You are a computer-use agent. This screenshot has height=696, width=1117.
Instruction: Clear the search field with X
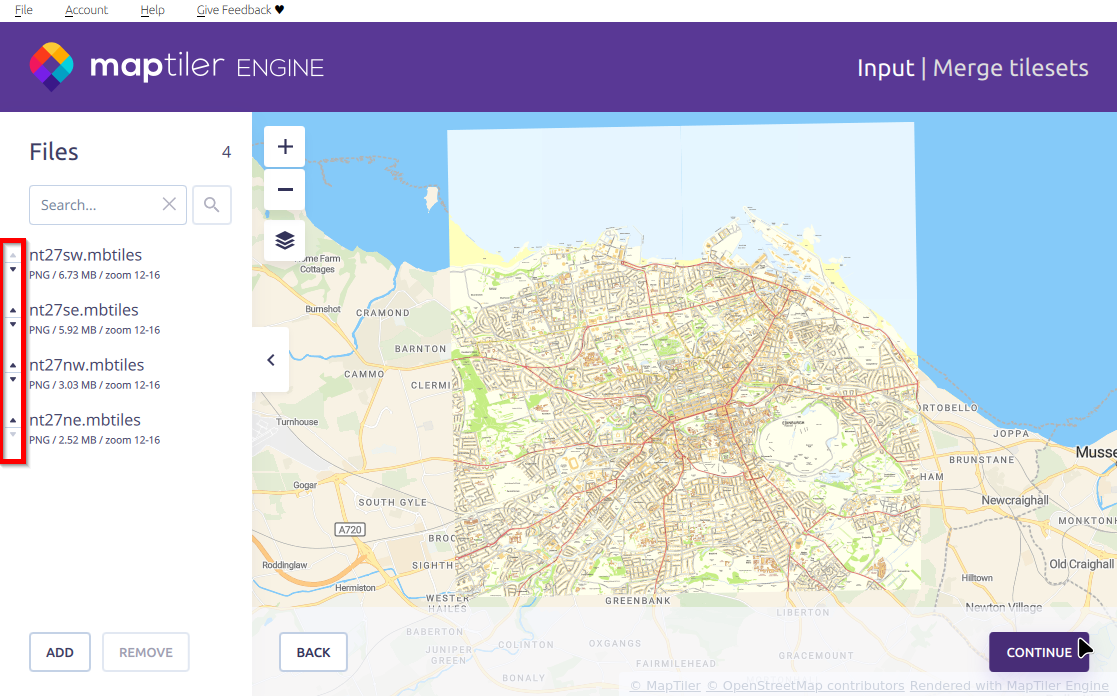169,205
